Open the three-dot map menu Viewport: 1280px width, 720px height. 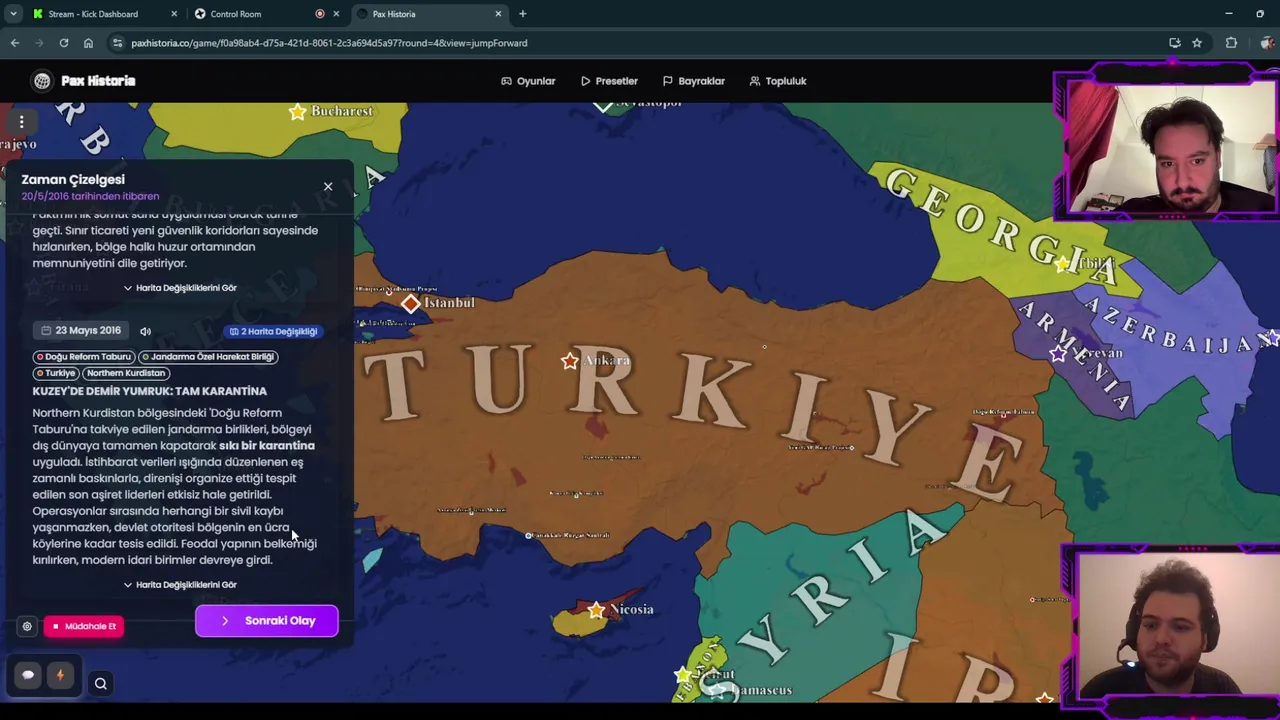coord(21,122)
